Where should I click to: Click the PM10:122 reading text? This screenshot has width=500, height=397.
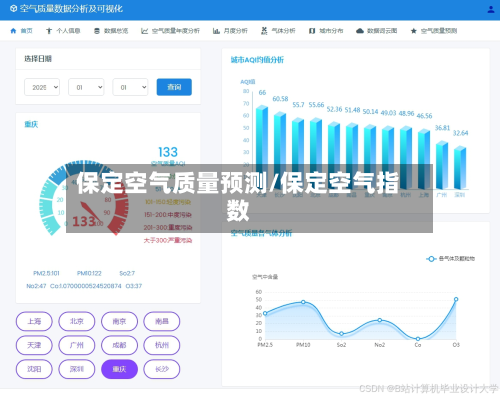[89, 273]
